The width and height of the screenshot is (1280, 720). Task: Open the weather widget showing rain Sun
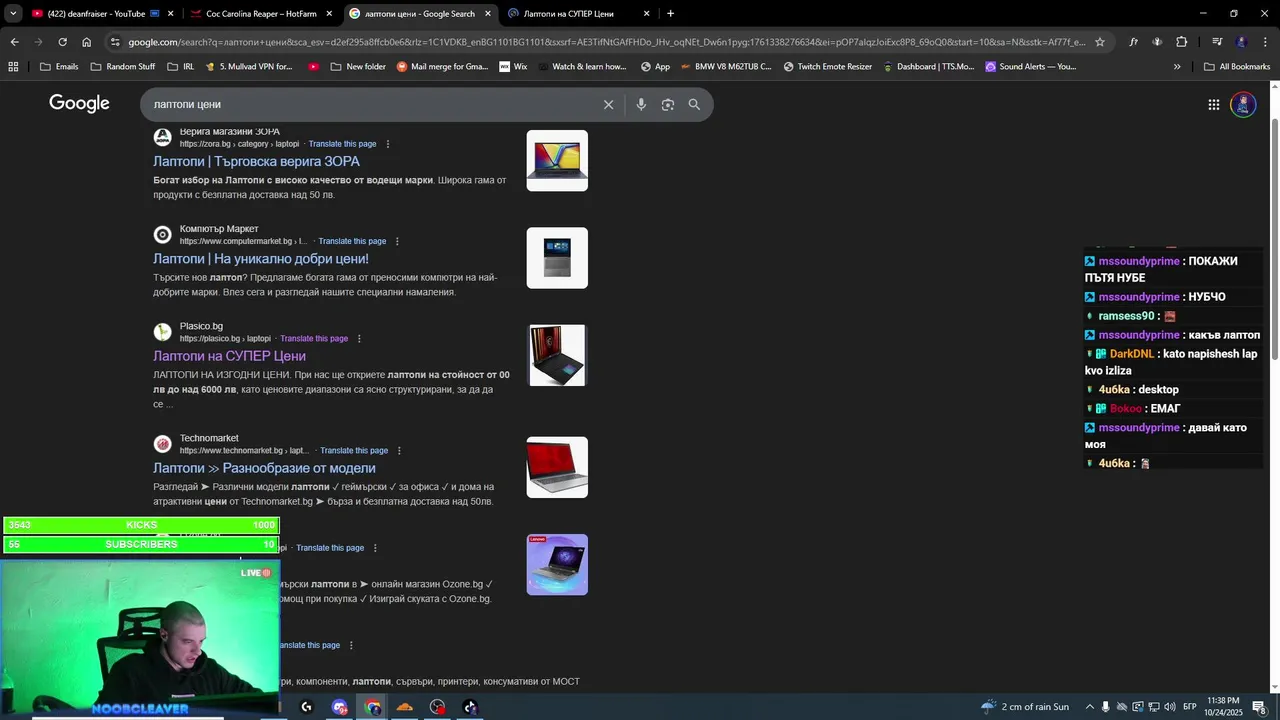coord(1025,707)
